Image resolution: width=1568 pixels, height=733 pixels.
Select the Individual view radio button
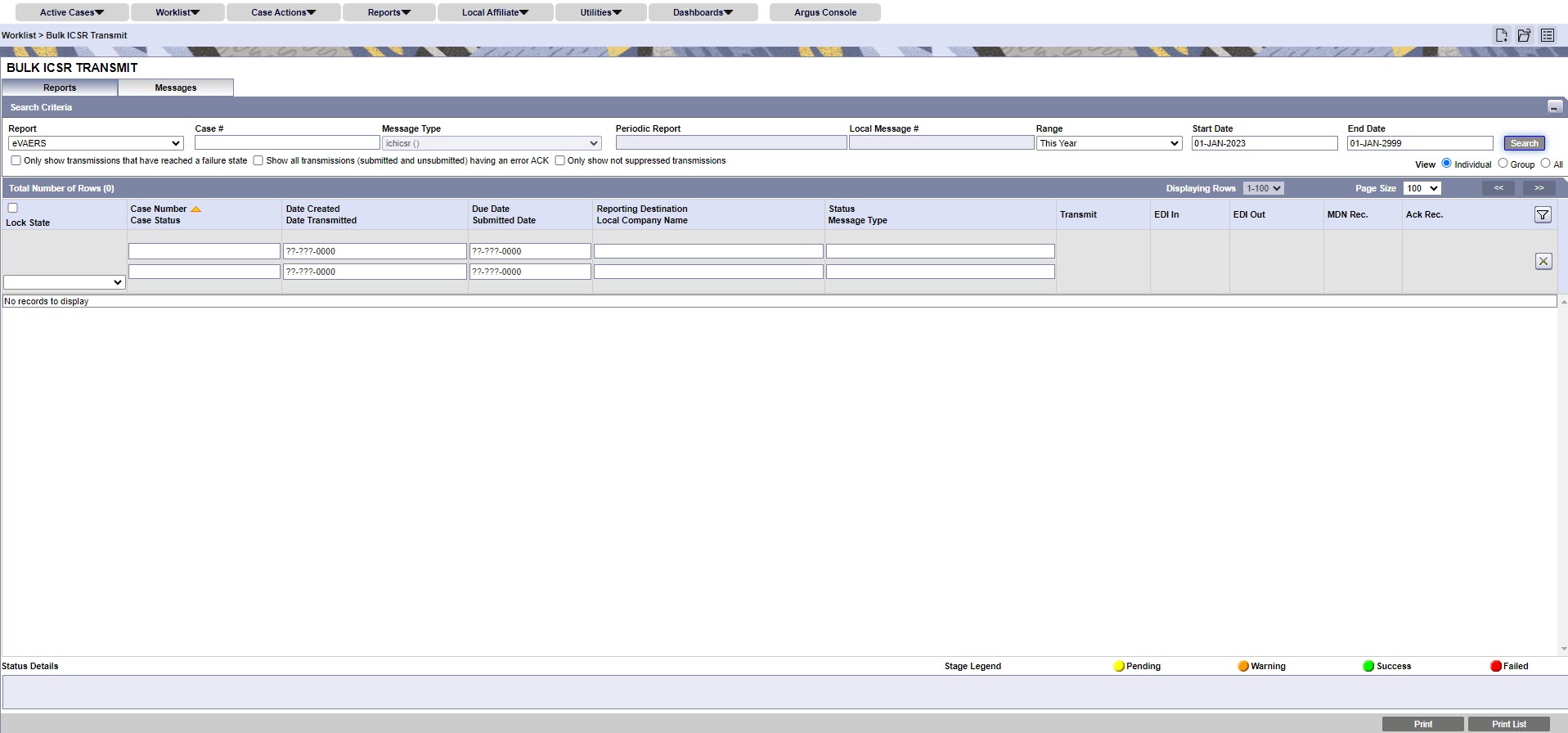pyautogui.click(x=1446, y=163)
